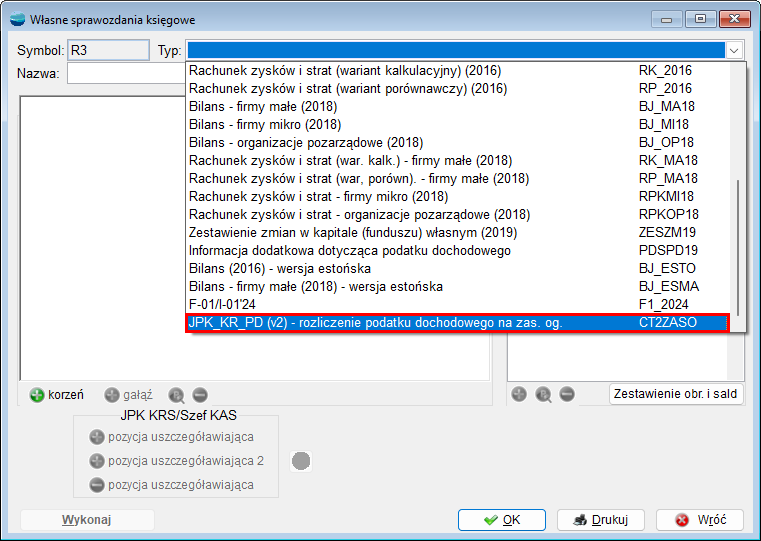761x541 pixels.
Task: Click minus icon below the right panel
Action: click(567, 394)
